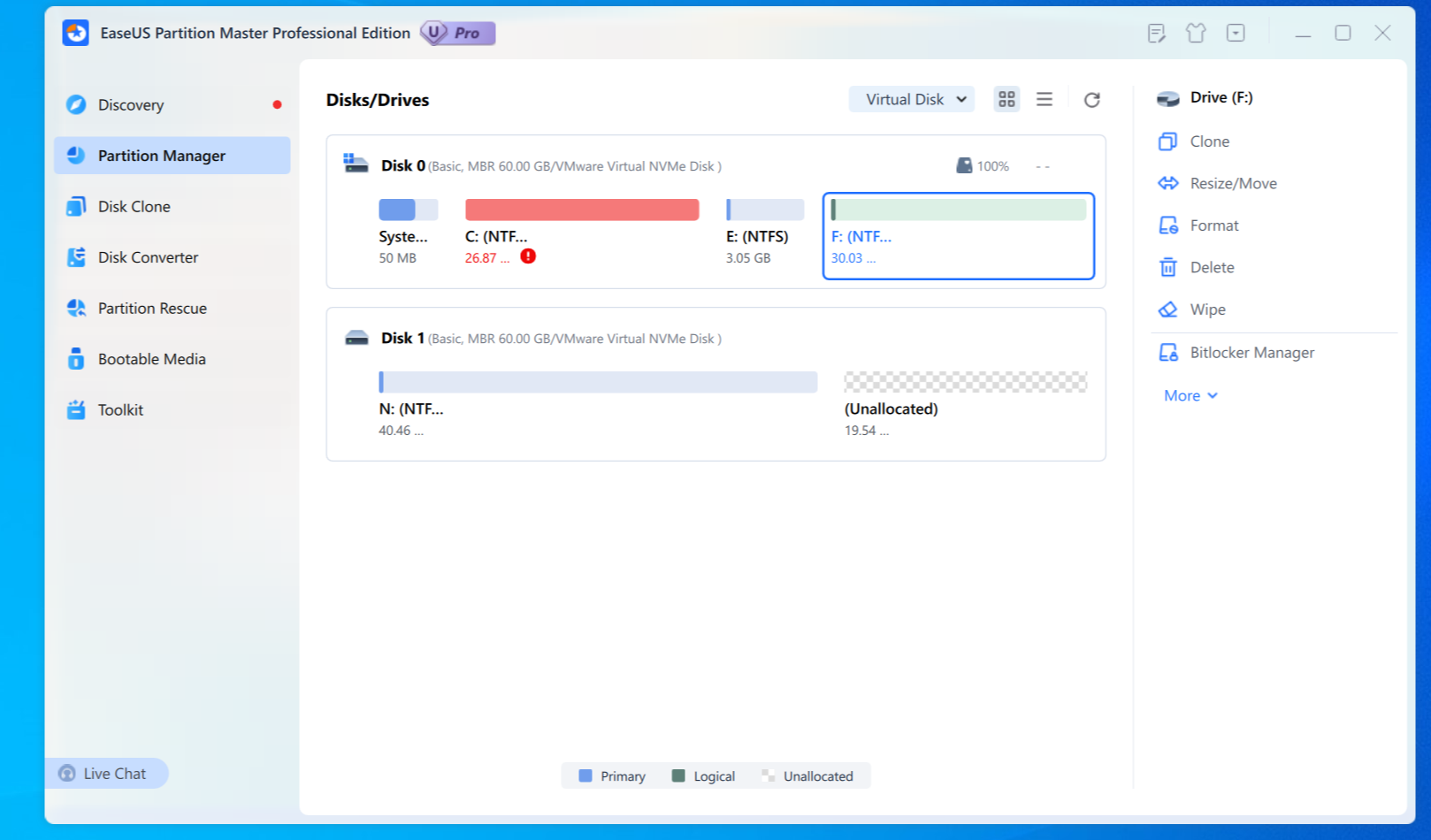
Task: Click the shirt skin icon in title bar
Action: (x=1196, y=34)
